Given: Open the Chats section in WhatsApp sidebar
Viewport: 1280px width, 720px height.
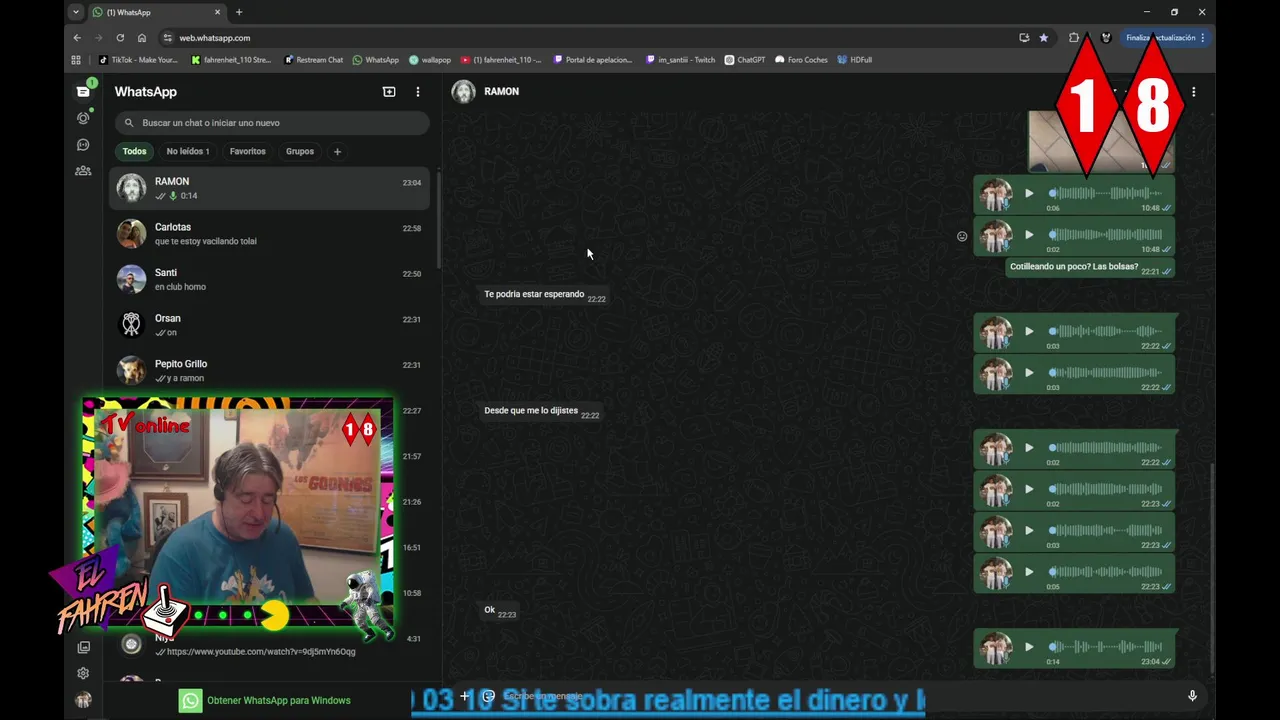Looking at the screenshot, I should (83, 91).
